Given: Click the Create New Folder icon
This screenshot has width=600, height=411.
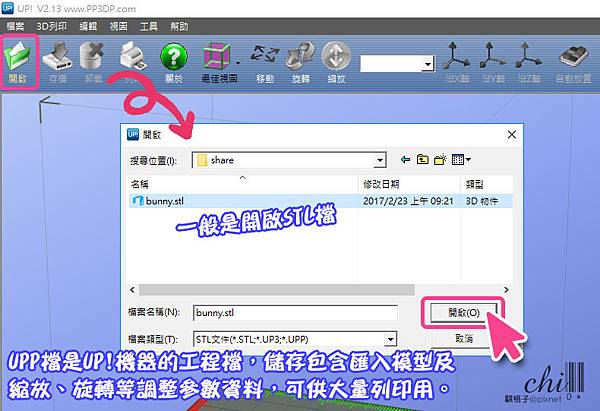Looking at the screenshot, I should coord(440,159).
